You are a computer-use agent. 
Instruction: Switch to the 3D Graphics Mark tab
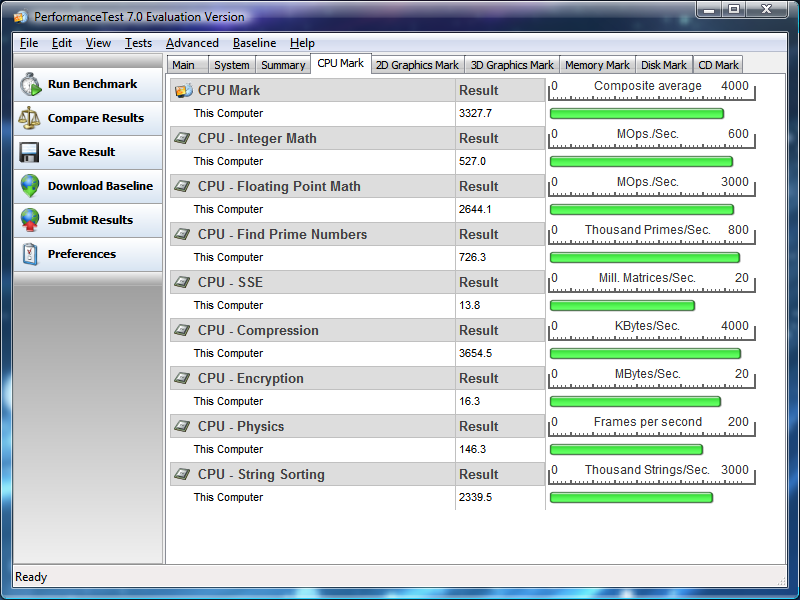pos(512,65)
